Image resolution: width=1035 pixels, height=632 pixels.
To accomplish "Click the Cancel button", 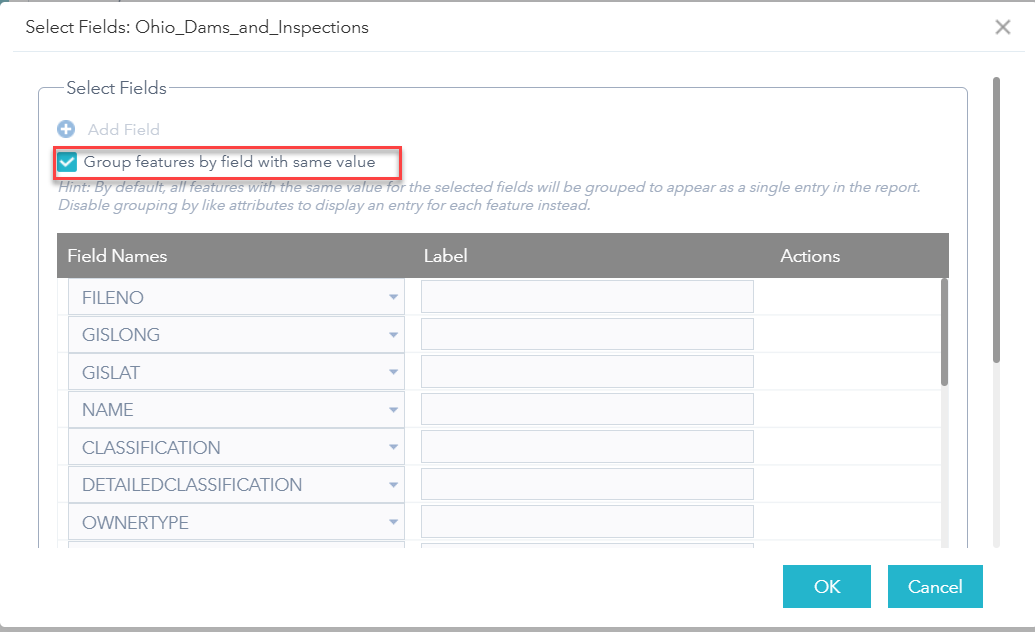I will tap(934, 586).
